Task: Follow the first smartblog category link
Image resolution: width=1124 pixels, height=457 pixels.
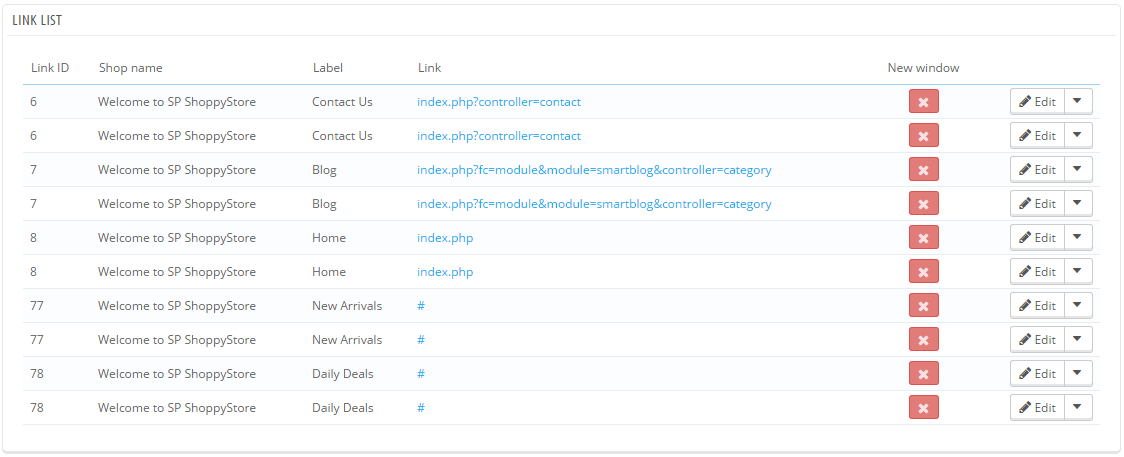Action: click(594, 170)
